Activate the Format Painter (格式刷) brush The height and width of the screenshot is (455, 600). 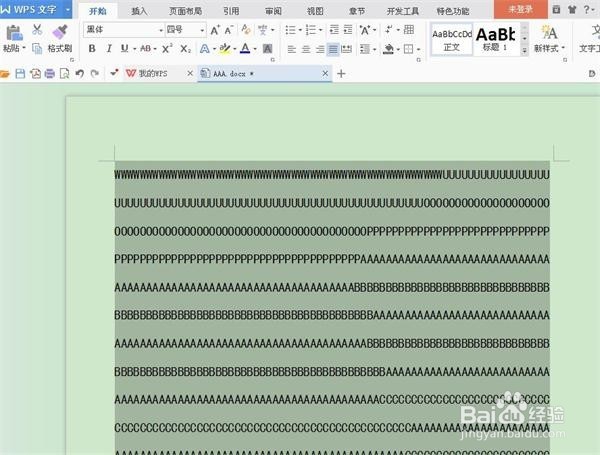coord(60,33)
